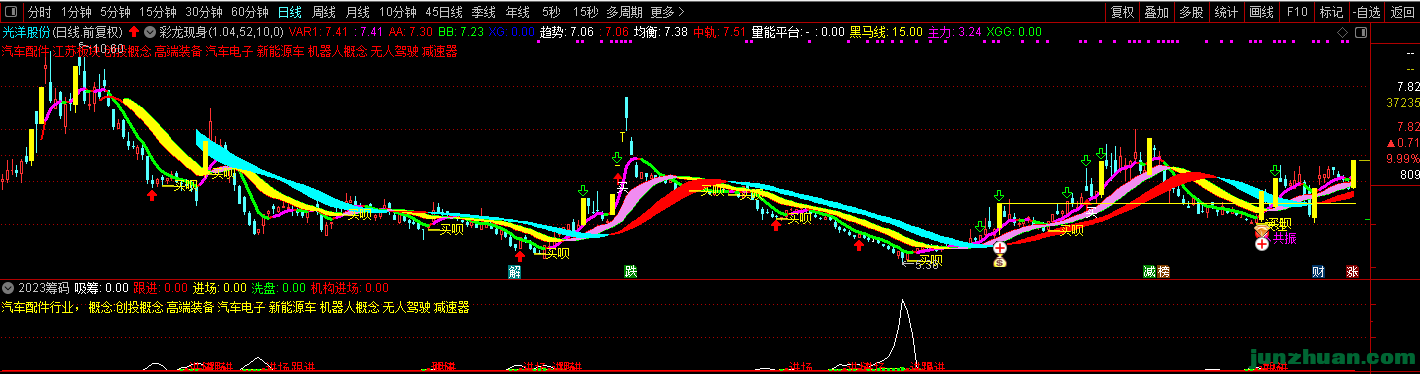The width and height of the screenshot is (1420, 374).
Task: Click the blue 财 event marker
Action: 1318,272
